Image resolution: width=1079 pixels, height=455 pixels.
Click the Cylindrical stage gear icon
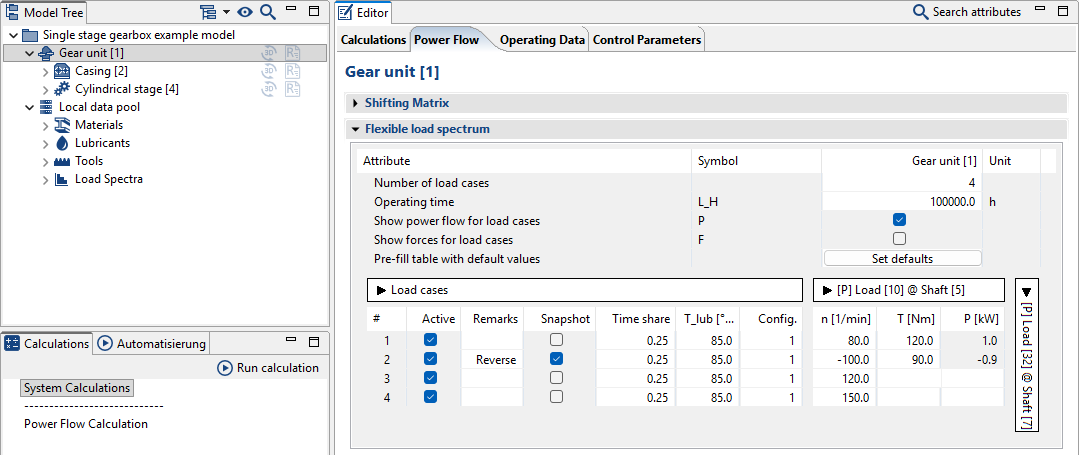62,89
